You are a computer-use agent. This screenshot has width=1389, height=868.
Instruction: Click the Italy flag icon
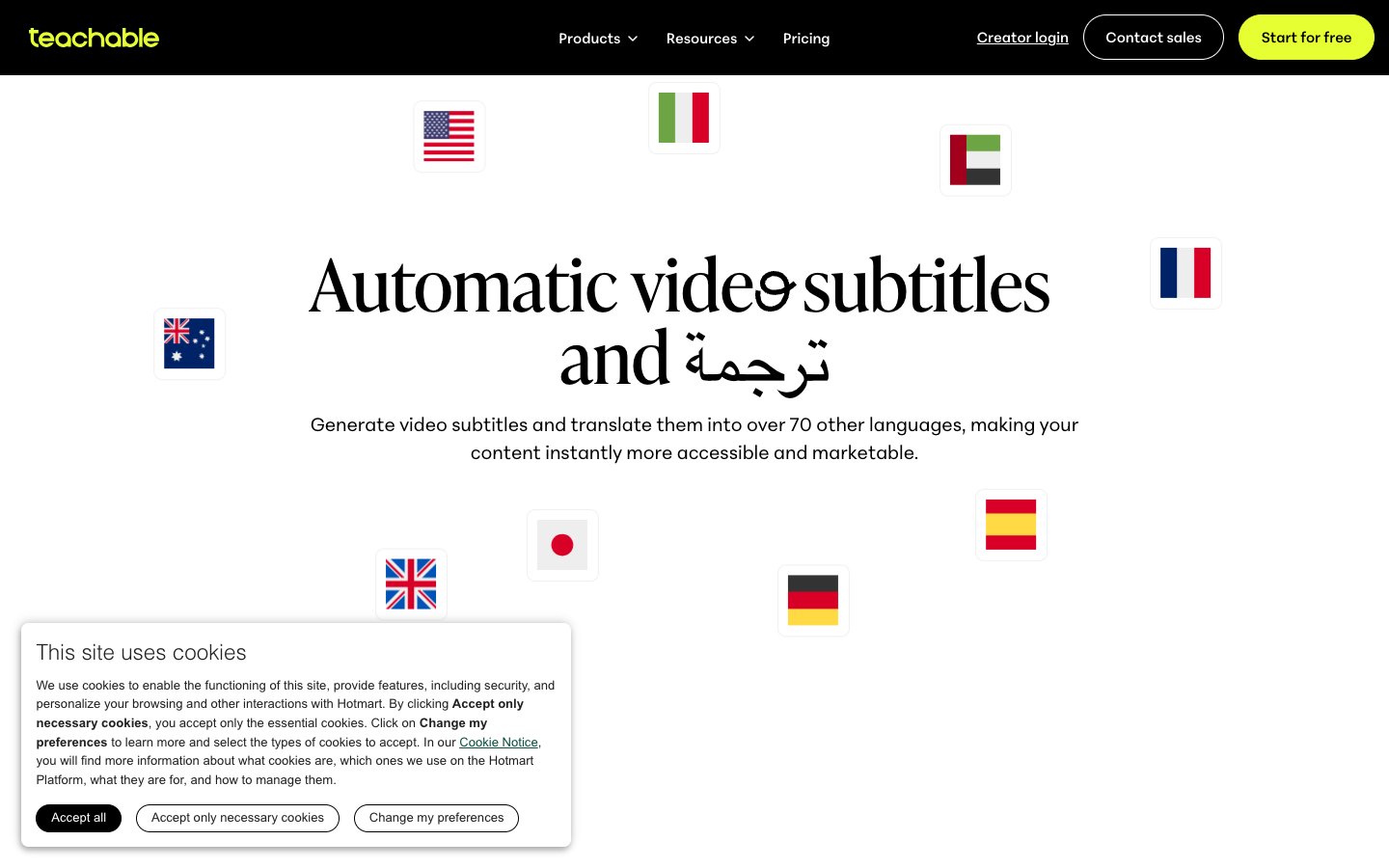tap(684, 118)
